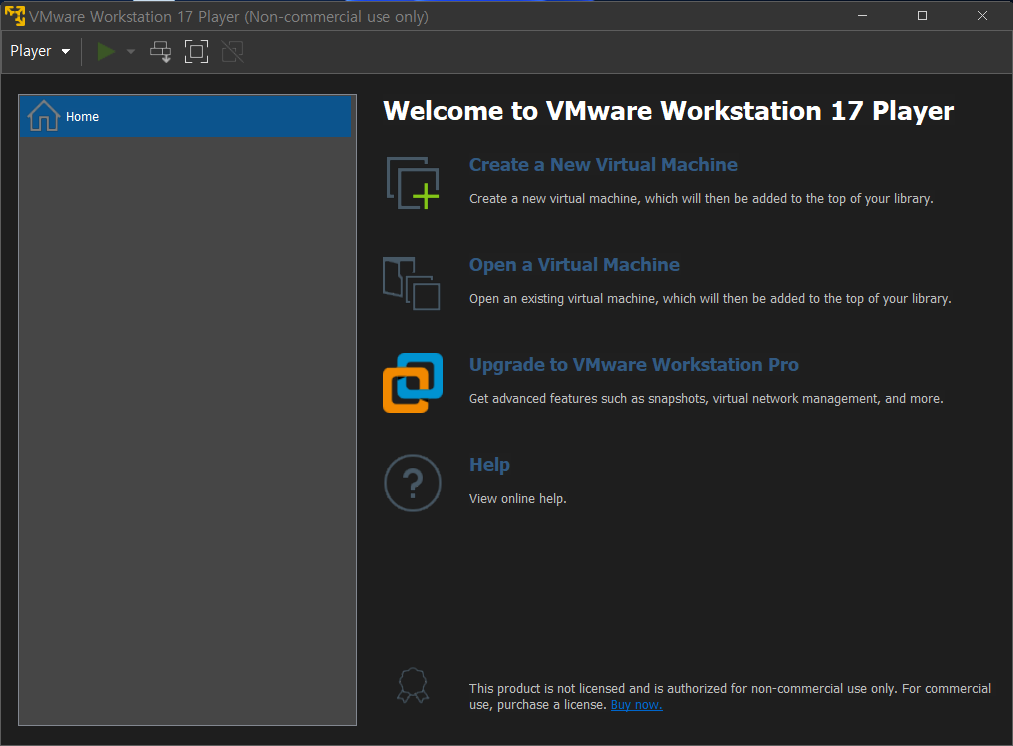Click the house icon next to Home
This screenshot has width=1013, height=746.
[x=43, y=116]
